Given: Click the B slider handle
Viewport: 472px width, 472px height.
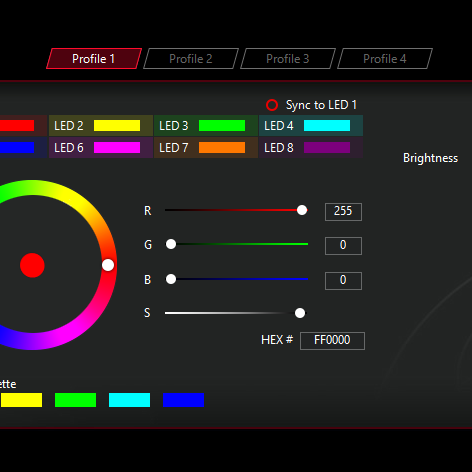Looking at the screenshot, I should [x=171, y=279].
